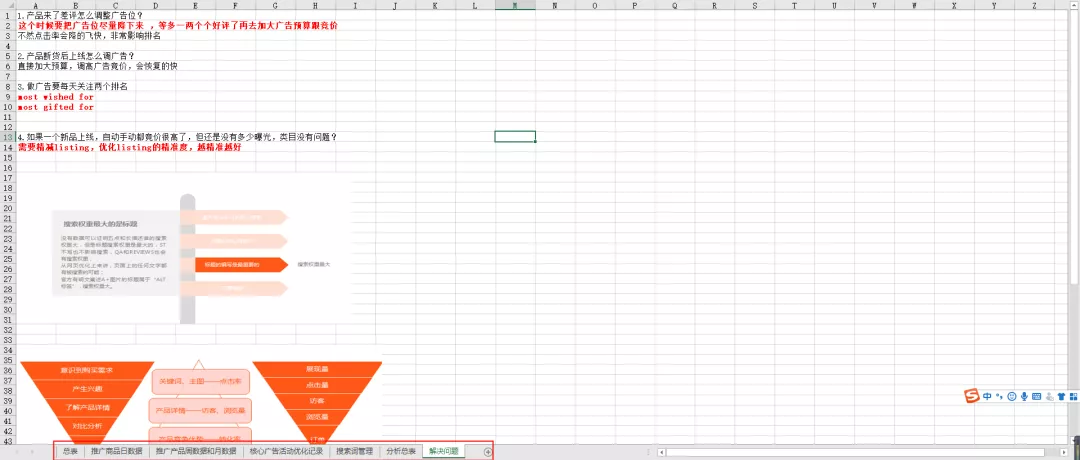The width and height of the screenshot is (1080, 460).
Task: Click '访客' layer in right funnel
Action: click(x=317, y=401)
